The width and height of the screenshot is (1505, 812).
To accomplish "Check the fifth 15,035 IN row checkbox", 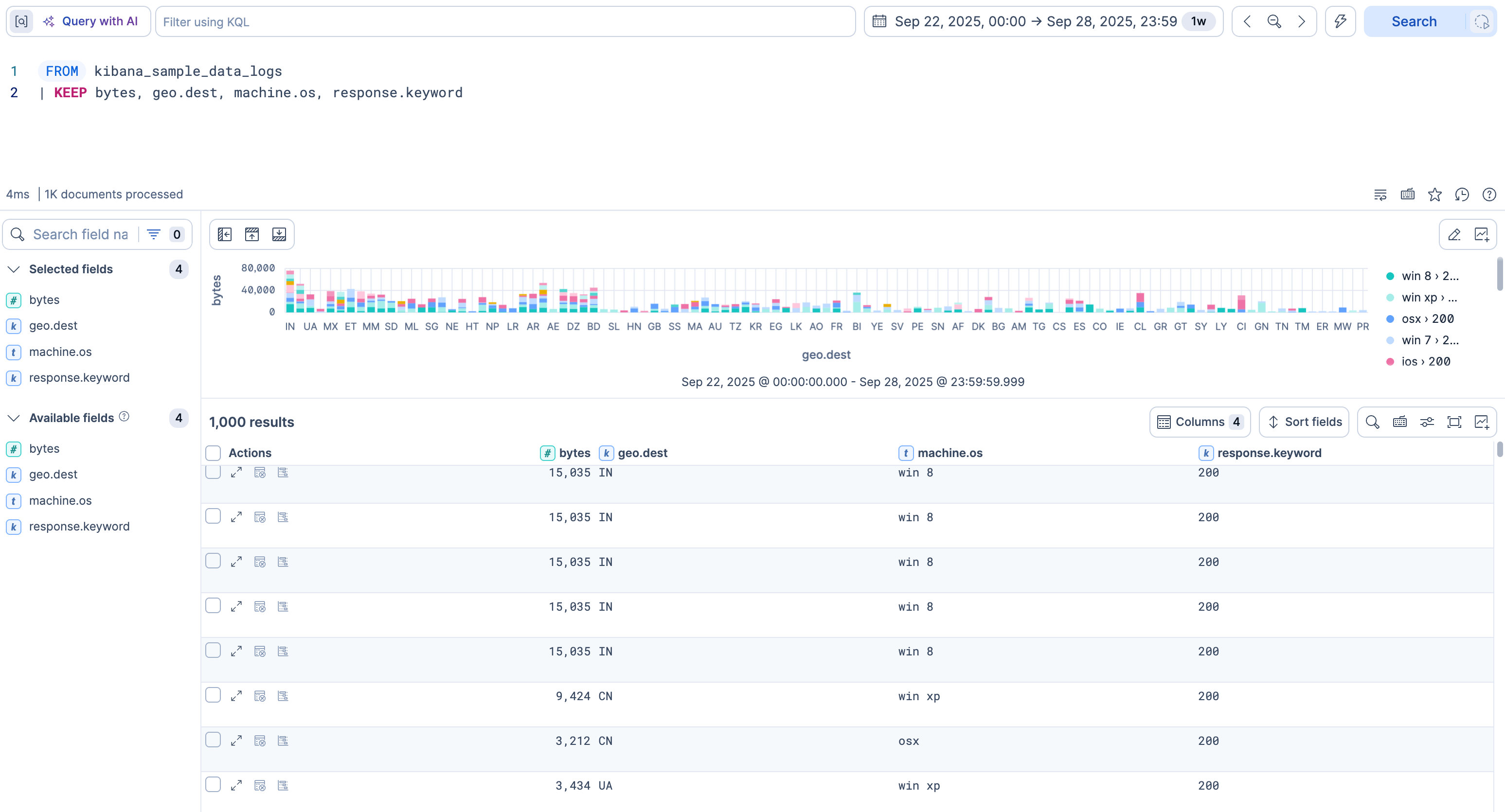I will click(213, 650).
